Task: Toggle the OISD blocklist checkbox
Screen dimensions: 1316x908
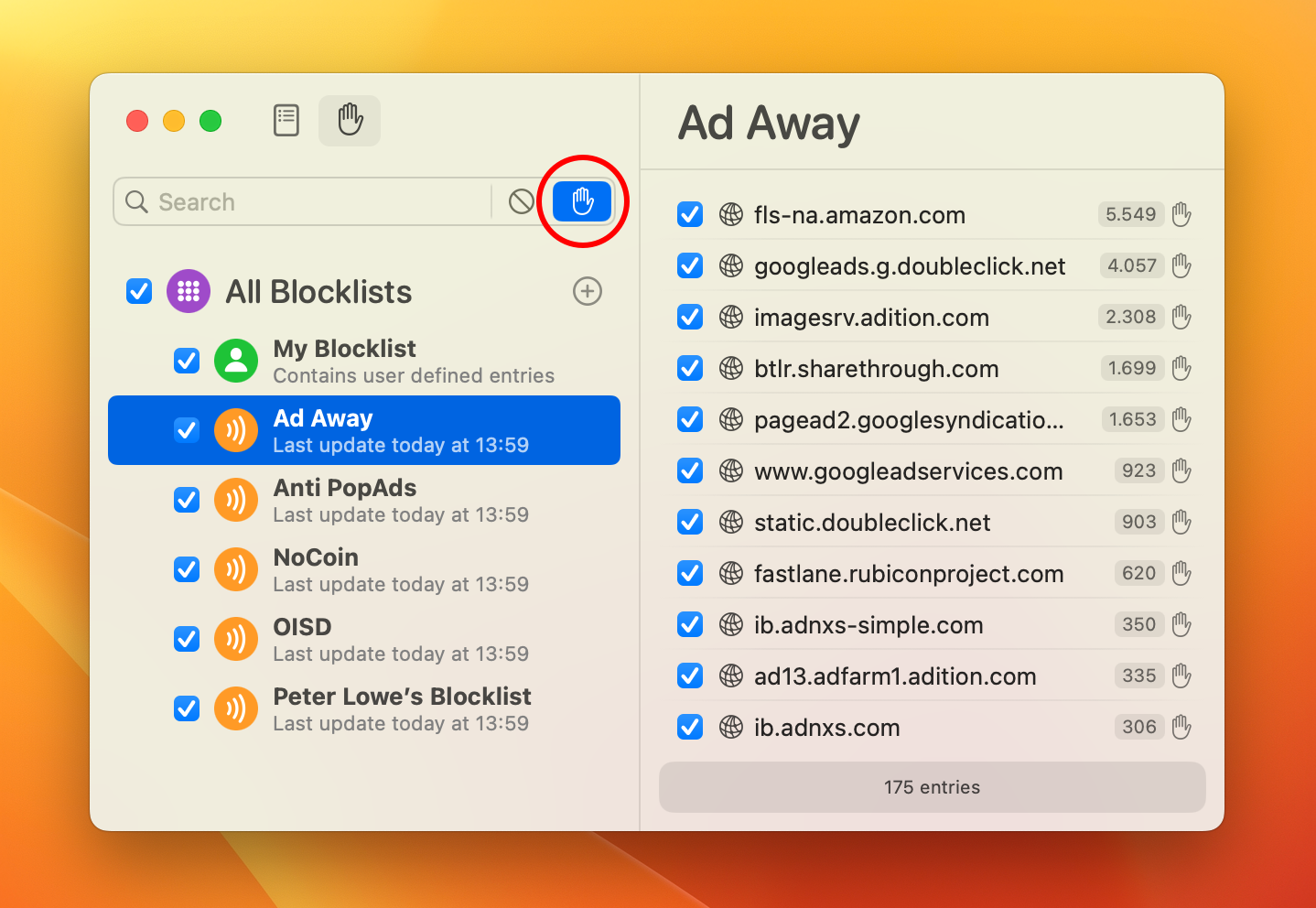Action: (187, 639)
